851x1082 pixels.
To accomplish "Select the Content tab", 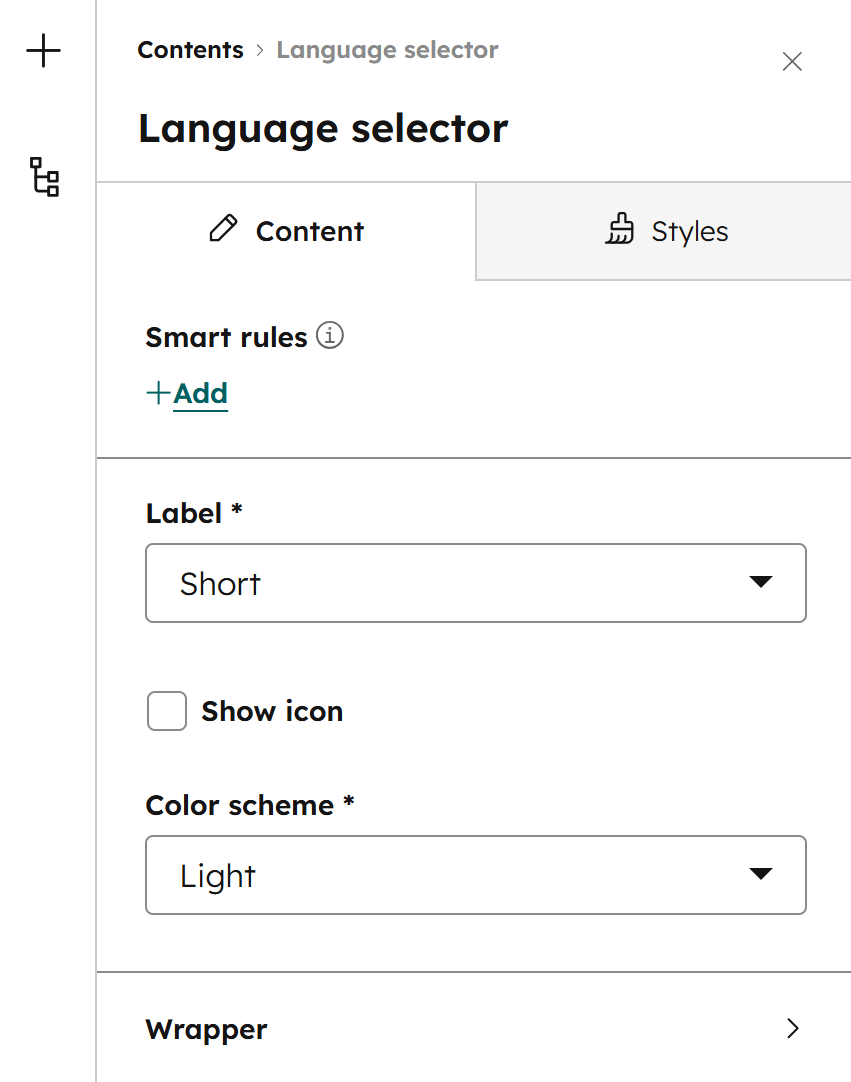I will (x=285, y=230).
